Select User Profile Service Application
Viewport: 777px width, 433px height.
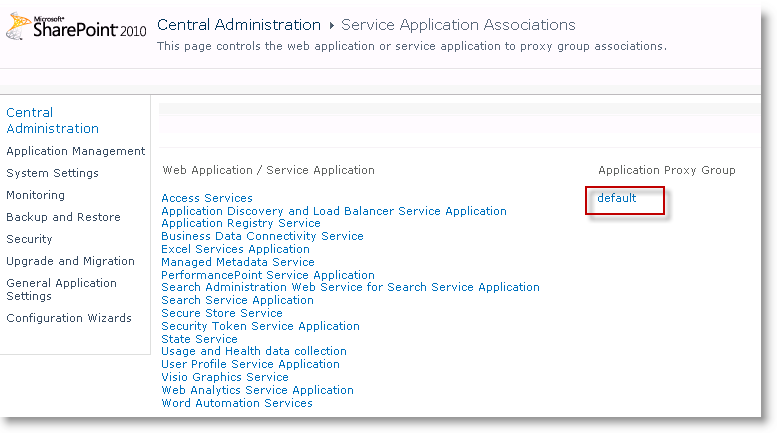point(250,364)
